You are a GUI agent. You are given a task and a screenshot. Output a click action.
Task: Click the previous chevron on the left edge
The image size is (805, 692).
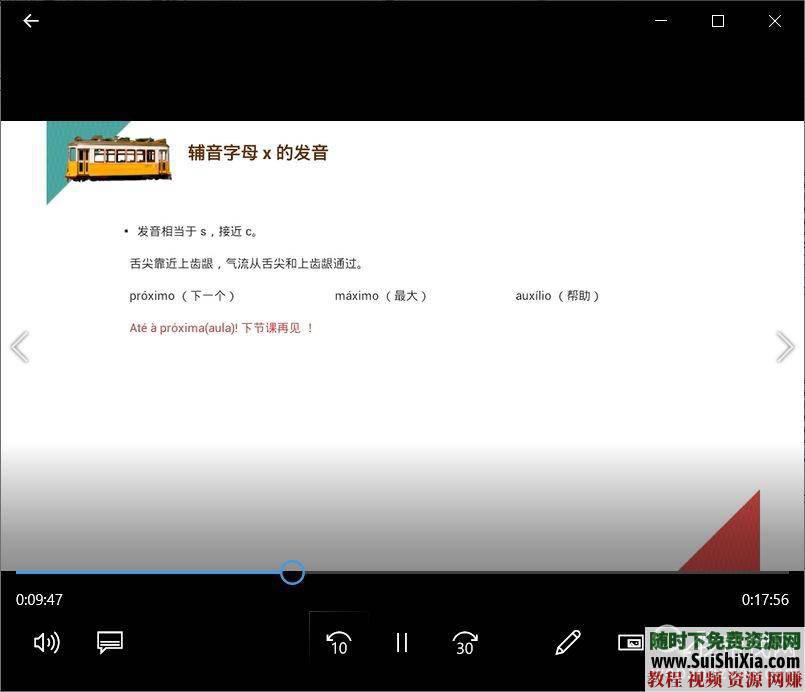click(19, 346)
